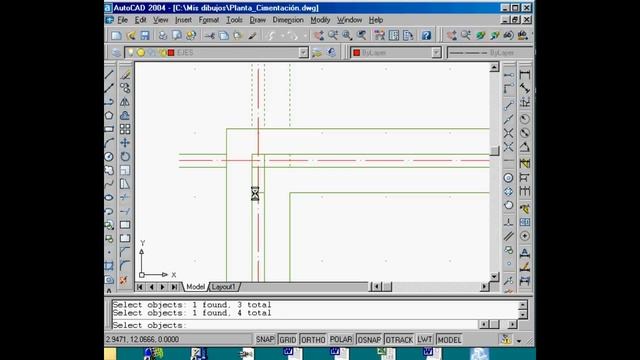The height and width of the screenshot is (360, 640).
Task: Toggle POLAR tracking in status bar
Action: [341, 340]
